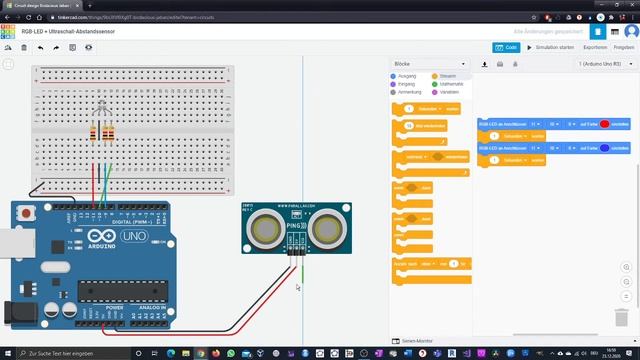Click the palette repeat-while block
The width and height of the screenshot is (640, 360).
coord(431,164)
